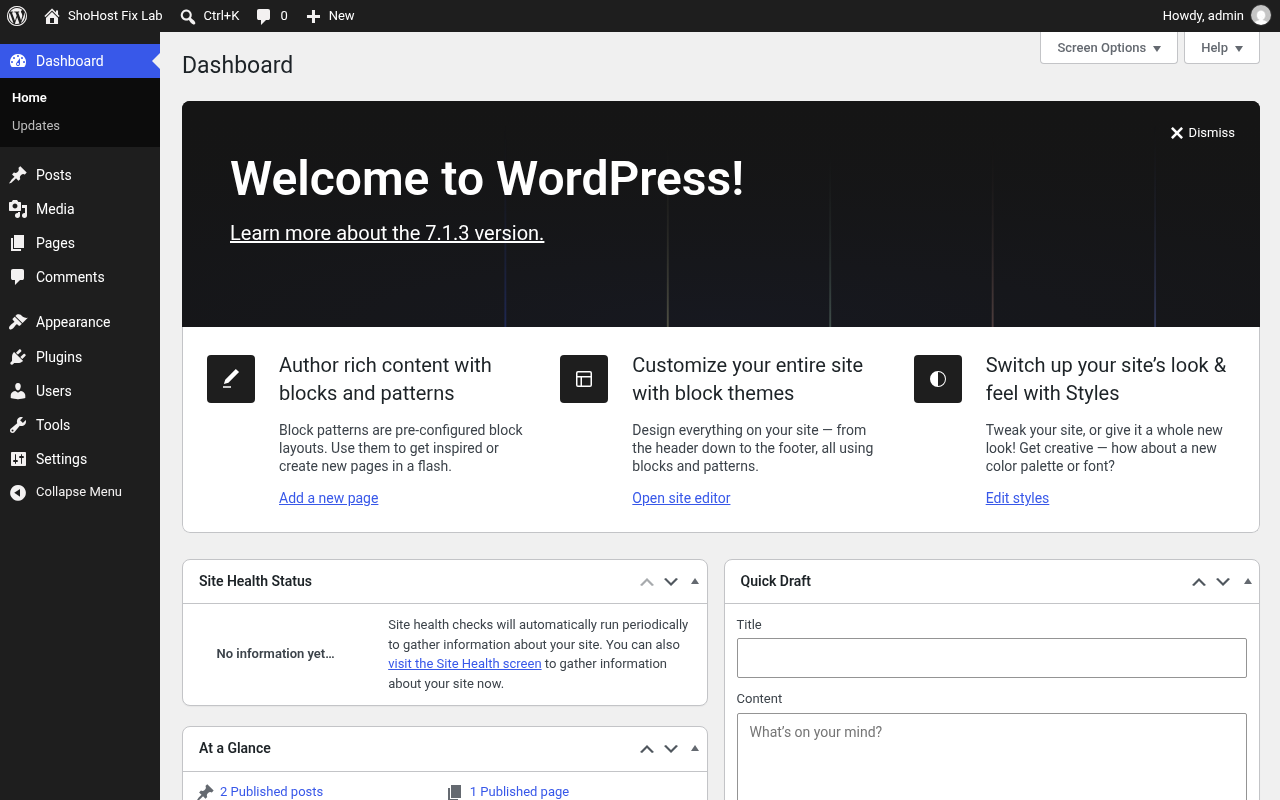The image size is (1280, 800).
Task: Click the pen icon beside Author rich content
Action: 231,379
